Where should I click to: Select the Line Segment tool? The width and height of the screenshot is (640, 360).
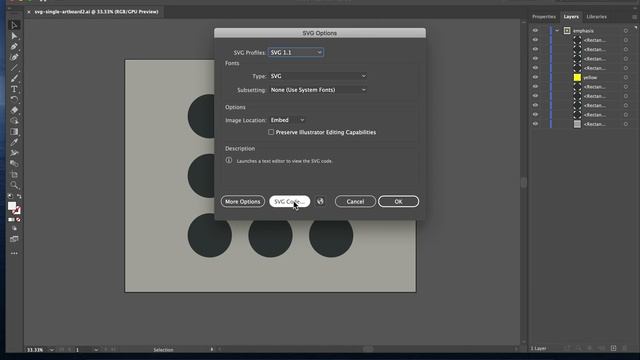click(14, 68)
